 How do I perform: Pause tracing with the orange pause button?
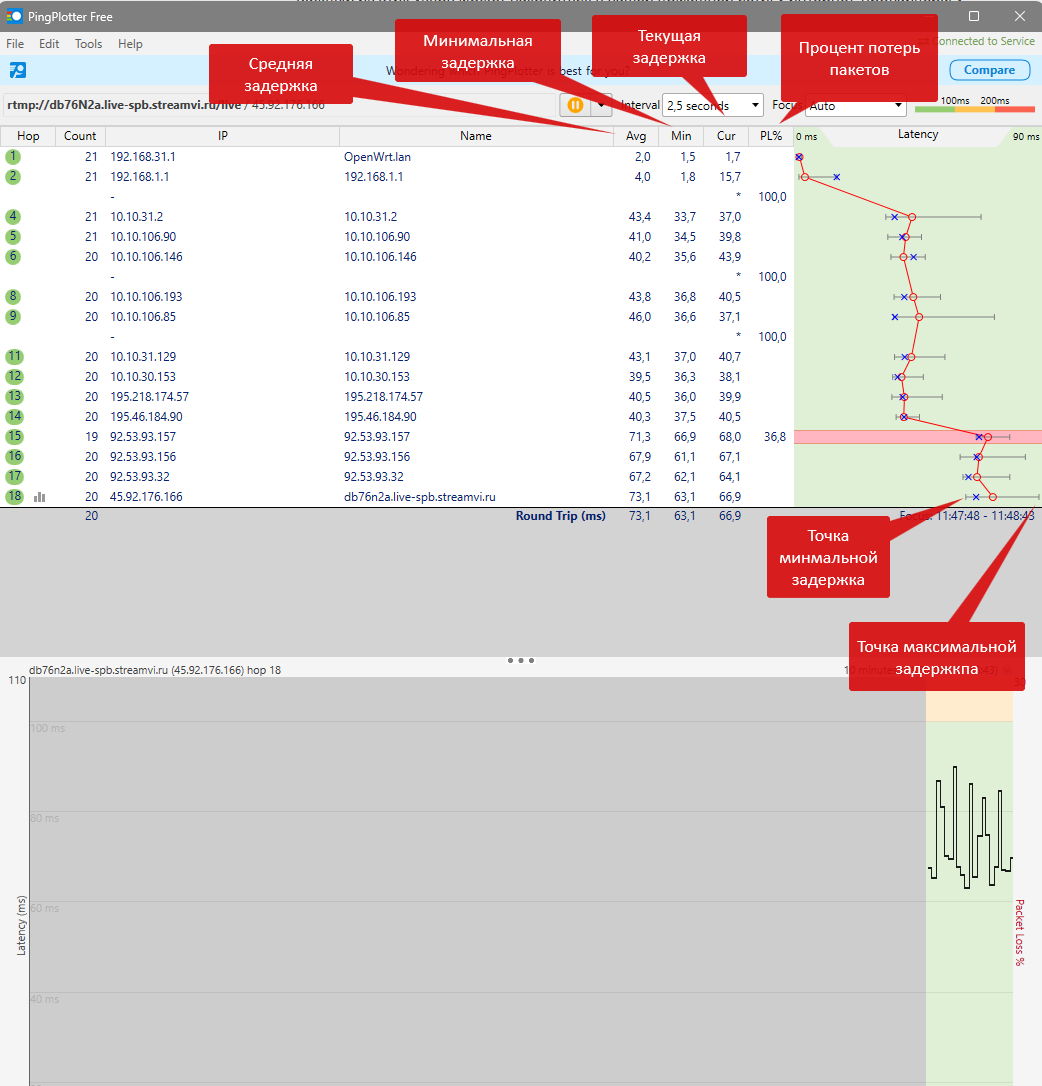(575, 105)
